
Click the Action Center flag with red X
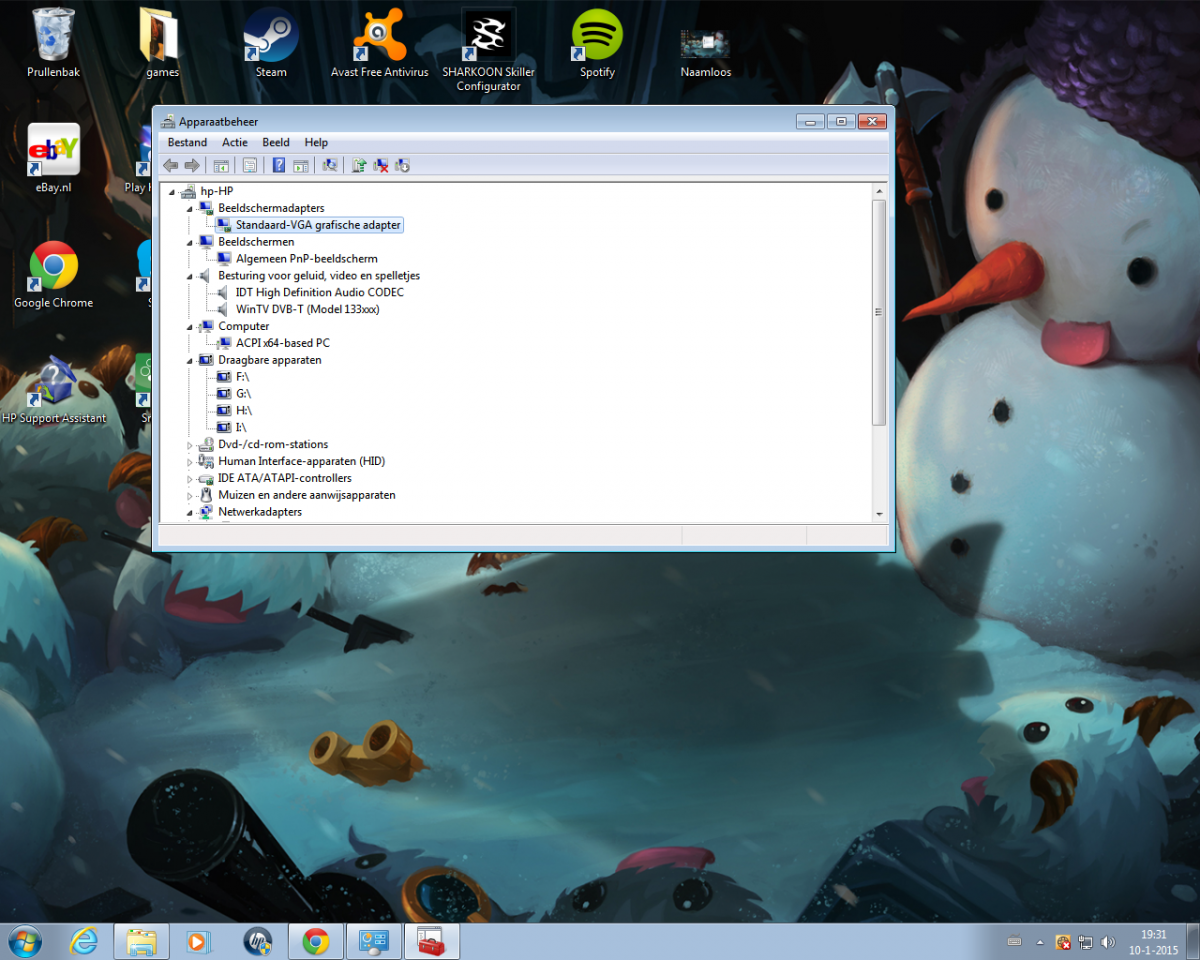click(1063, 942)
